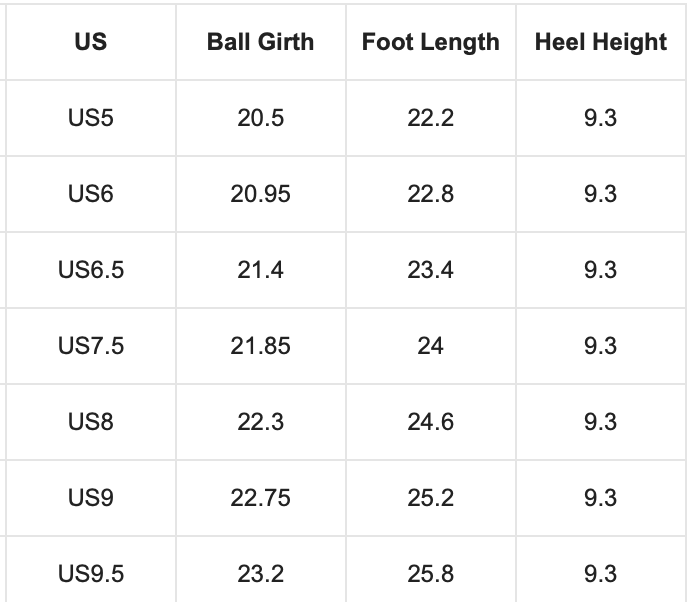Click the 22.2 foot length value
The image size is (692, 602).
(431, 118)
